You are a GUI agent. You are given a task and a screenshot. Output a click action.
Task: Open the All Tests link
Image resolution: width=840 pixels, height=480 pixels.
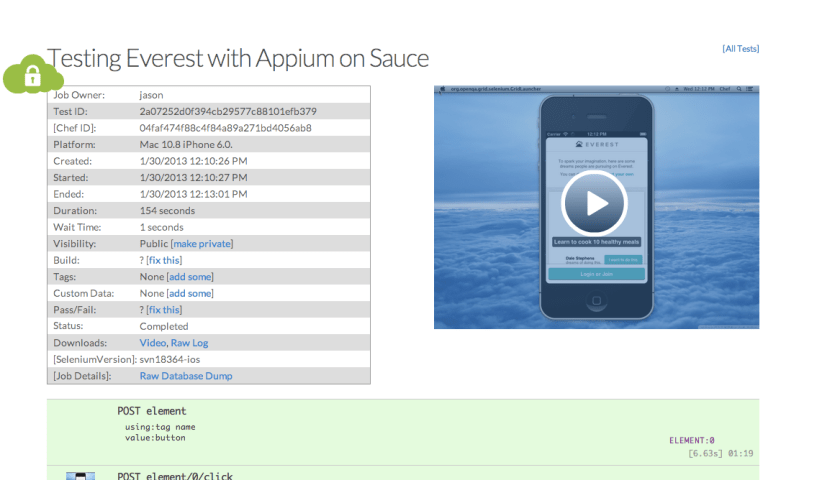(740, 48)
